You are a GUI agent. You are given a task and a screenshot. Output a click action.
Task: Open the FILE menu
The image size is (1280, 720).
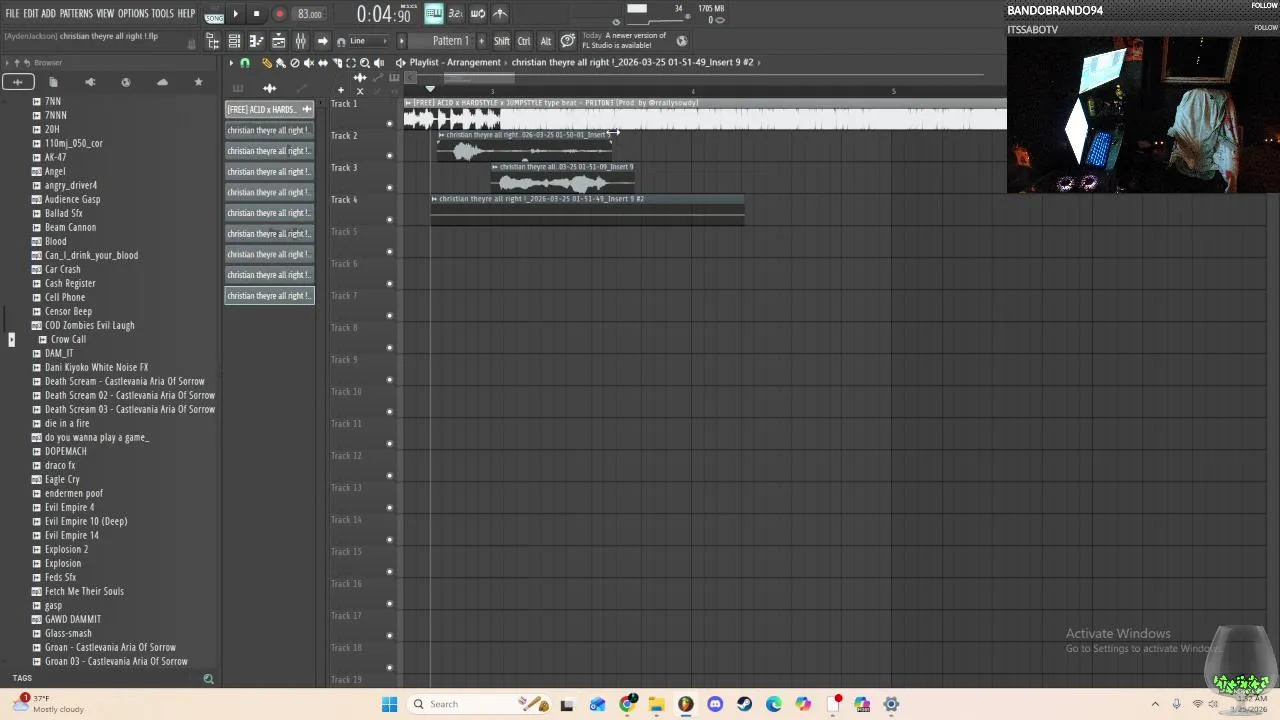(12, 14)
